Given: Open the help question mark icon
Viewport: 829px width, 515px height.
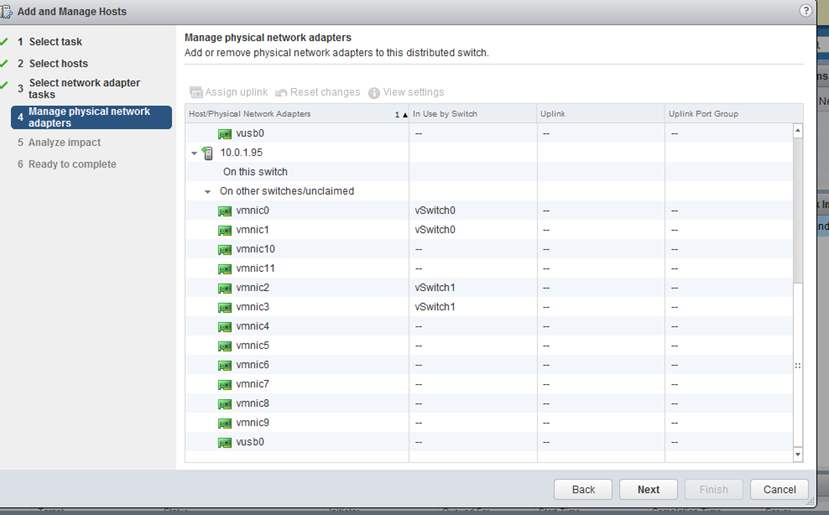Looking at the screenshot, I should tap(805, 11).
